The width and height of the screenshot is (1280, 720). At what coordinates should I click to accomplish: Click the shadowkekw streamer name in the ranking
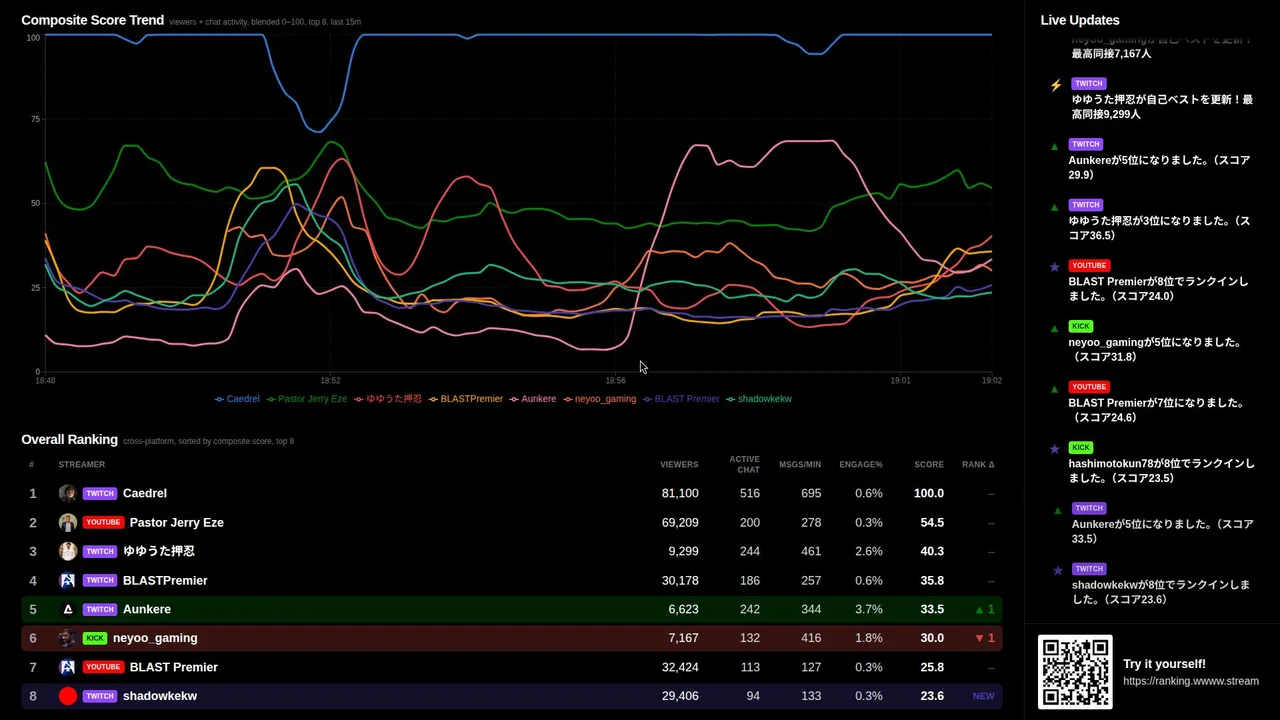point(160,696)
